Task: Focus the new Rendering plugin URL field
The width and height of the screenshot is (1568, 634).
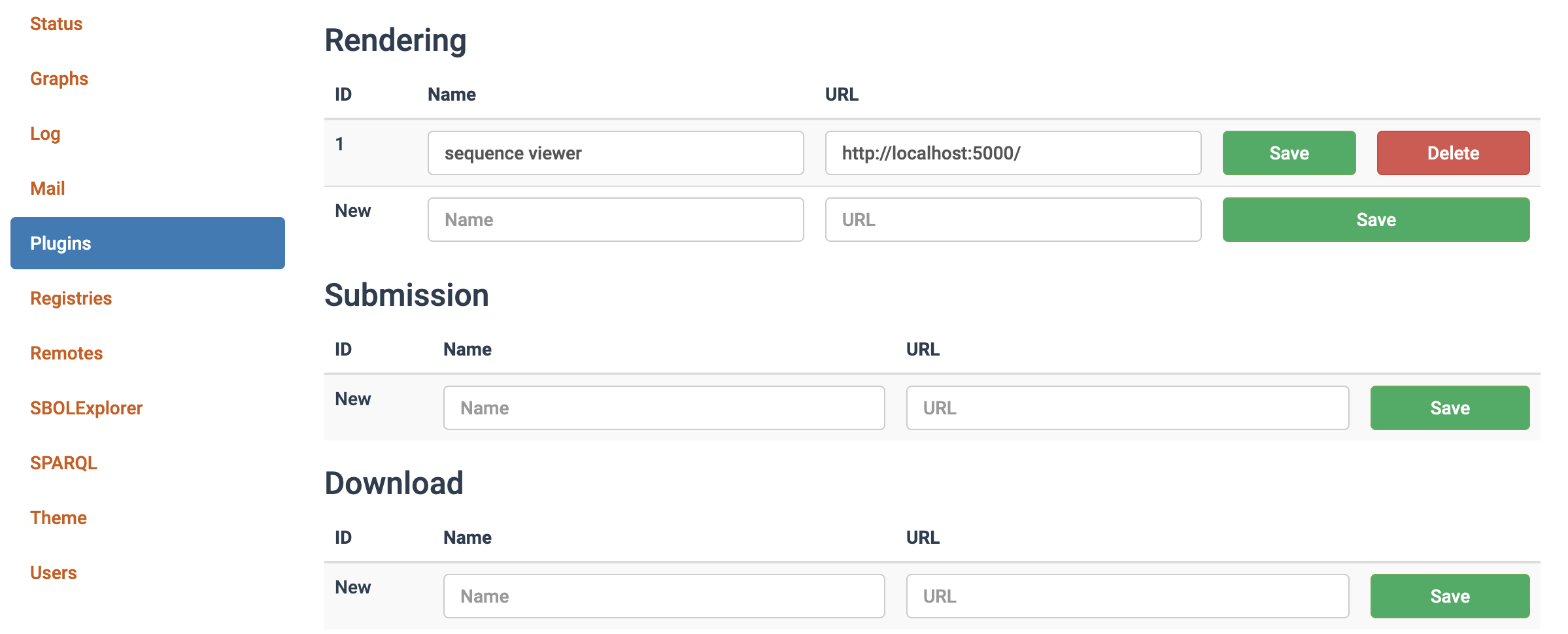Action: [x=1014, y=220]
